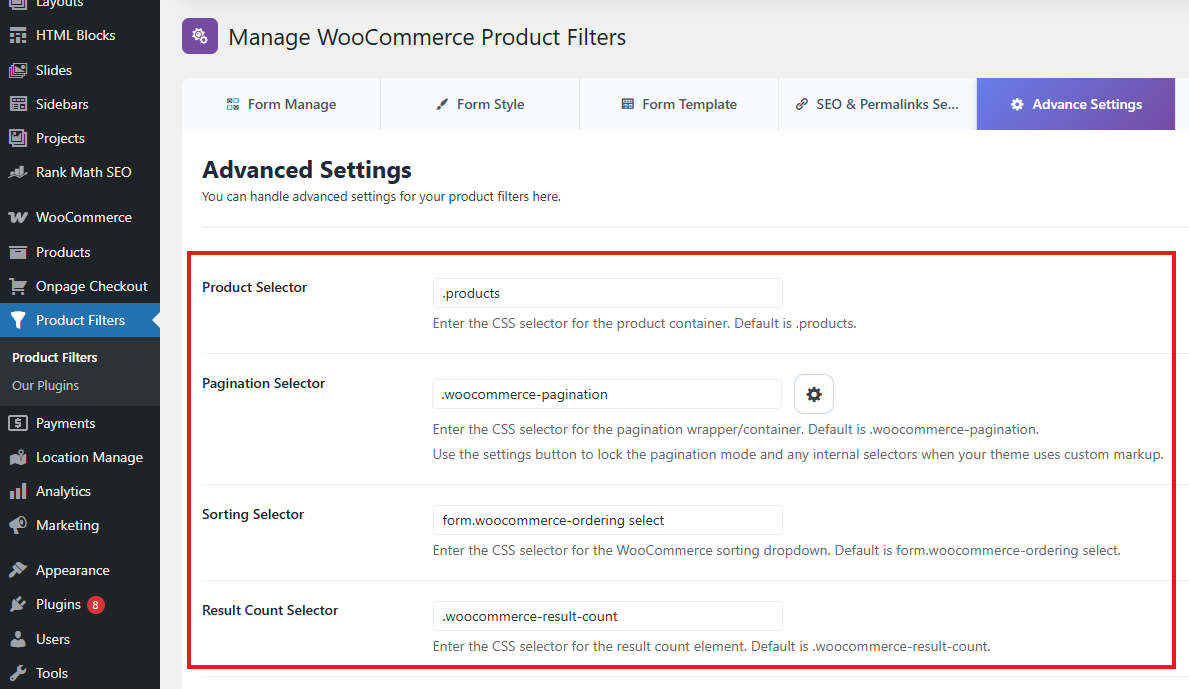Image resolution: width=1189 pixels, height=689 pixels.
Task: Click the Rank Math SEO icon
Action: 17,172
